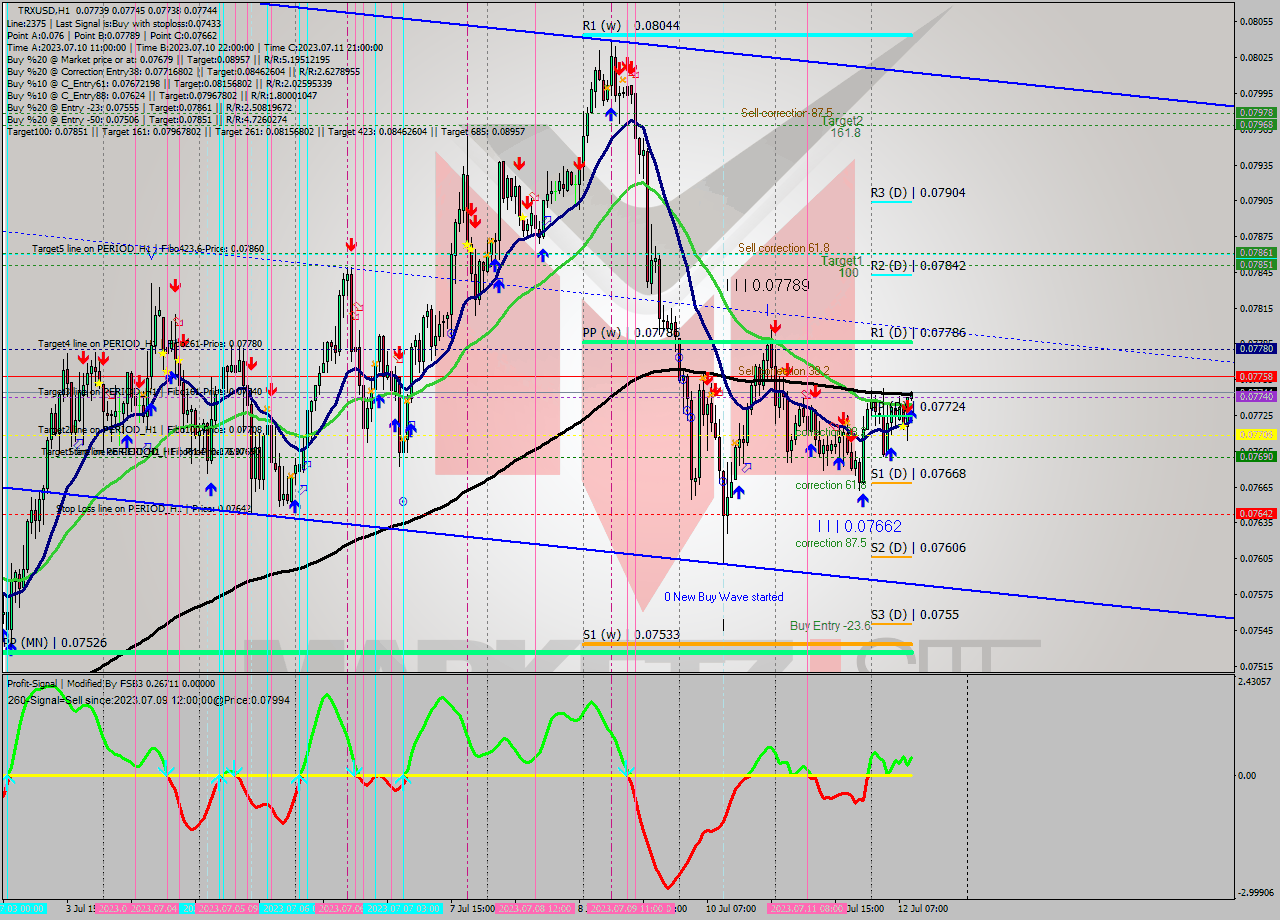The image size is (1280, 920).
Task: Click the highlighted 2023.07.11 08:00 date label
Action: pos(808,910)
